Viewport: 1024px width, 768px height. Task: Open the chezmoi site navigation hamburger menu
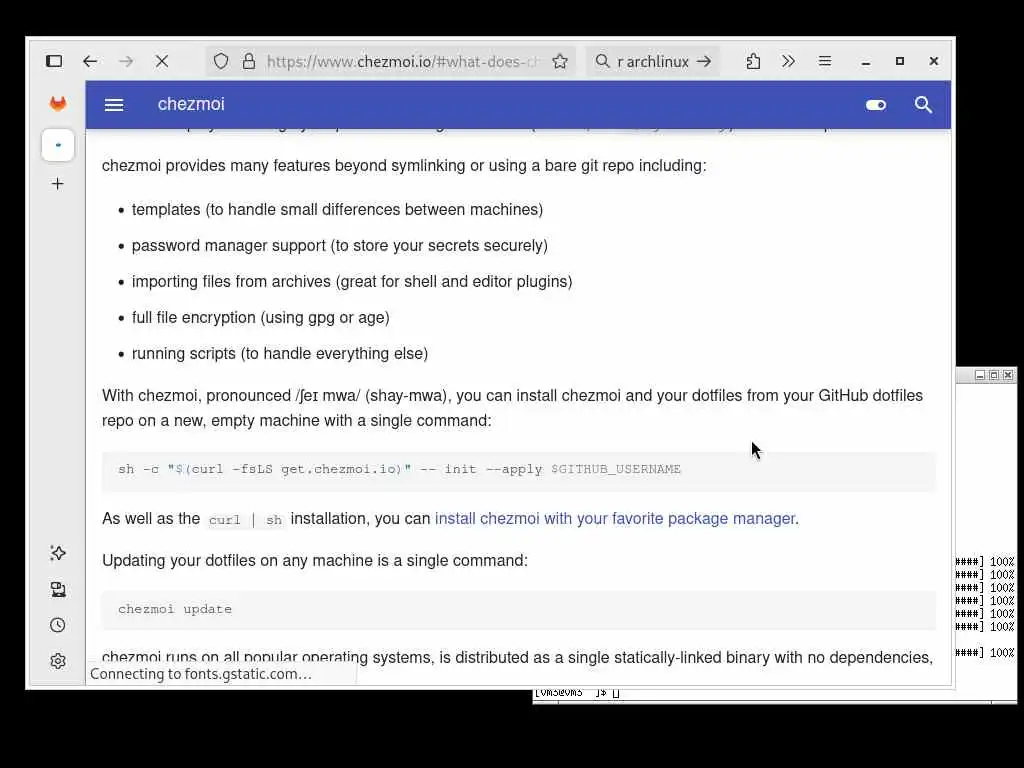114,105
